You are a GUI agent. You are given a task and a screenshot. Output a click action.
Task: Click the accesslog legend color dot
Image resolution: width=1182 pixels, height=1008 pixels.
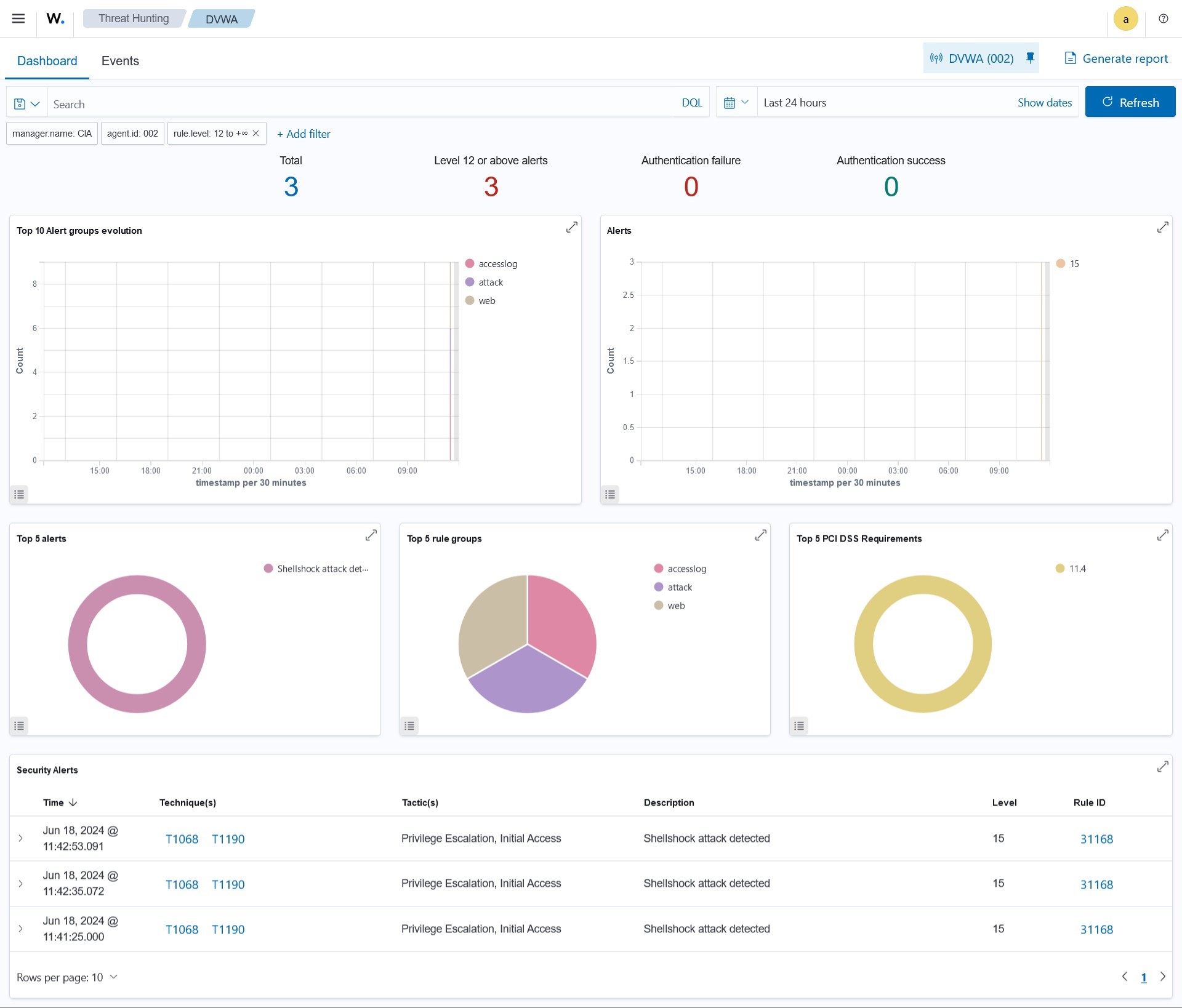coord(470,263)
